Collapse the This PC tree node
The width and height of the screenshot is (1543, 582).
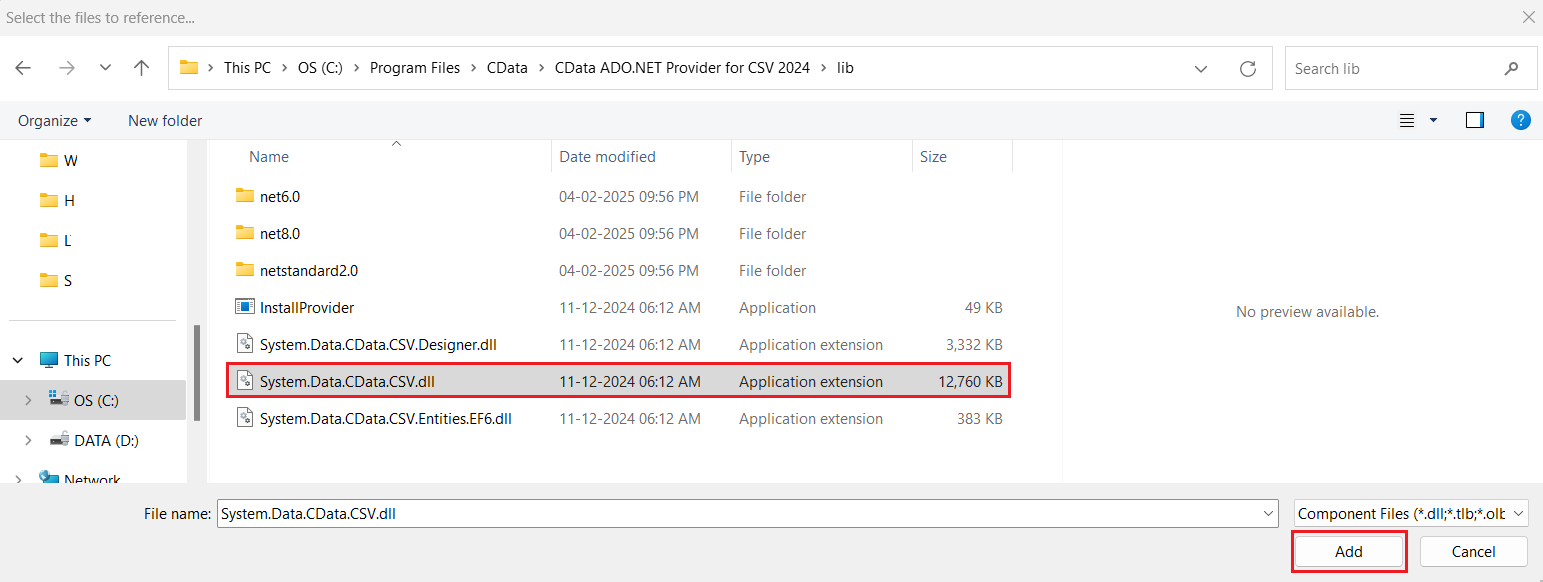[18, 360]
